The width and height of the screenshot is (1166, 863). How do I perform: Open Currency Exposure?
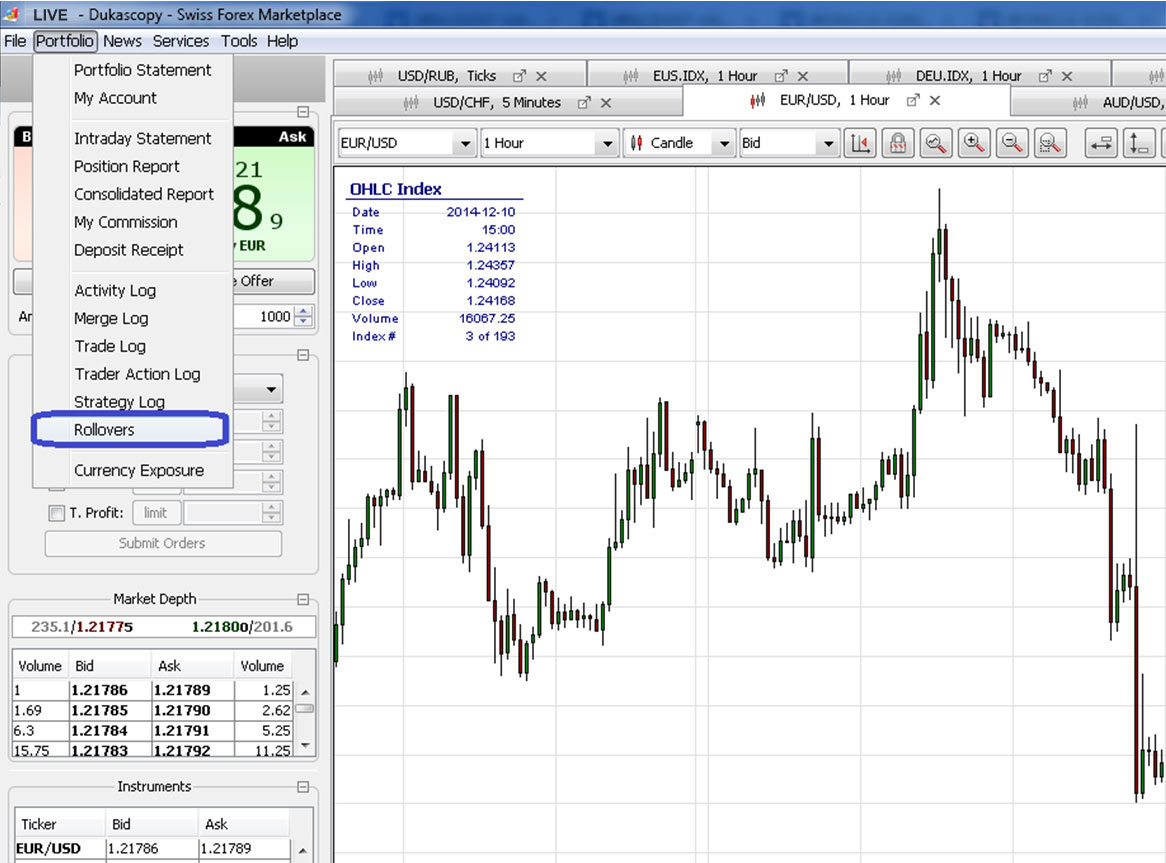pyautogui.click(x=138, y=471)
